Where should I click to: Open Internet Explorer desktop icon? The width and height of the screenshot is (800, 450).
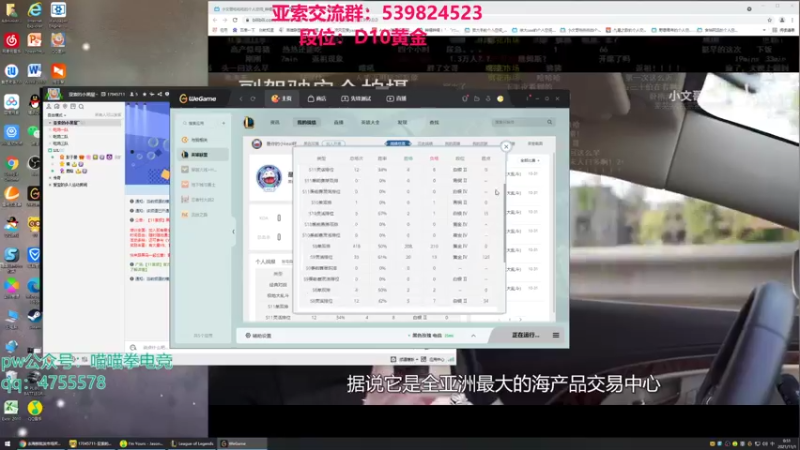pyautogui.click(x=35, y=14)
